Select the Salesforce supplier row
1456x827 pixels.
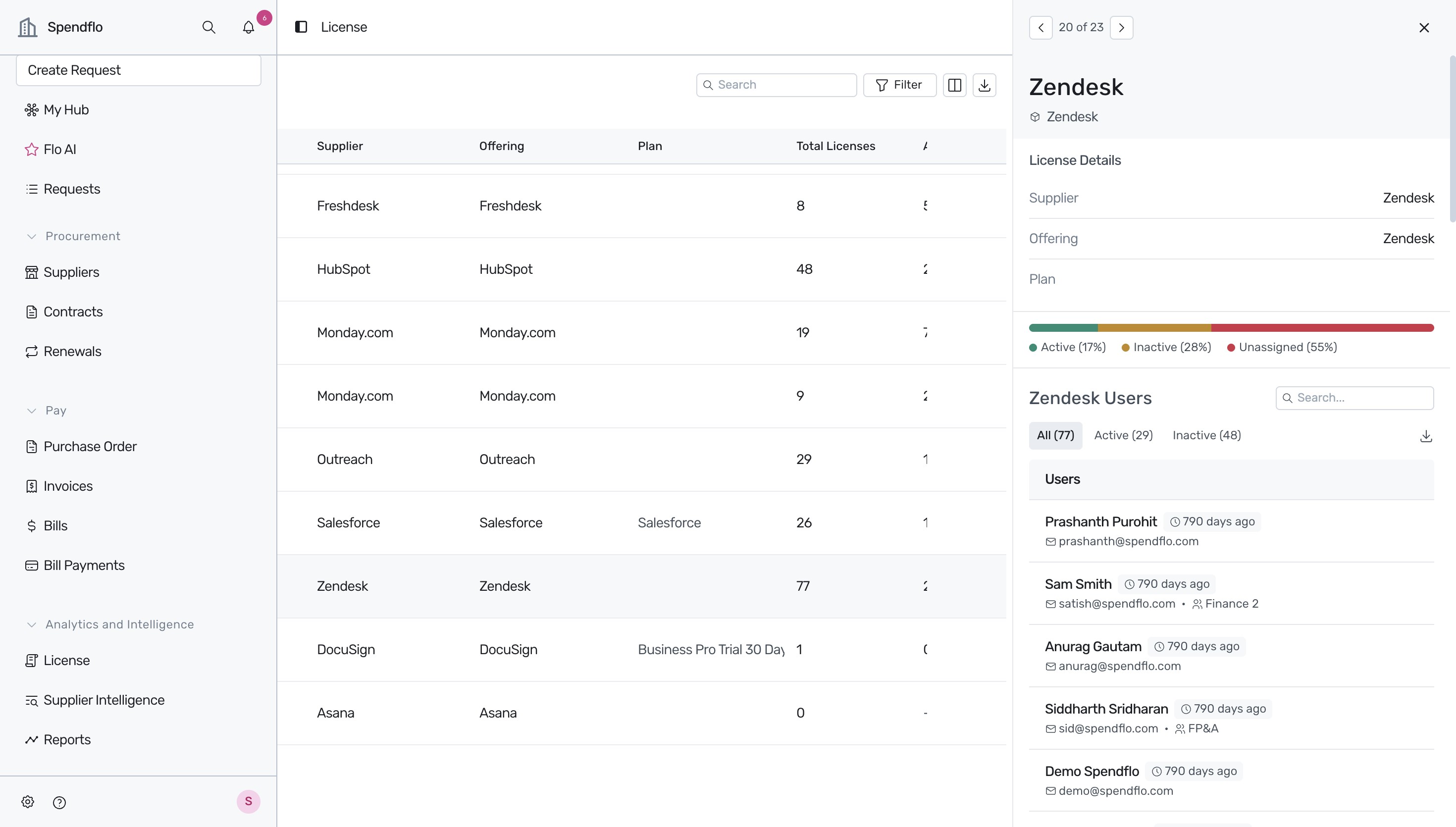pos(641,523)
